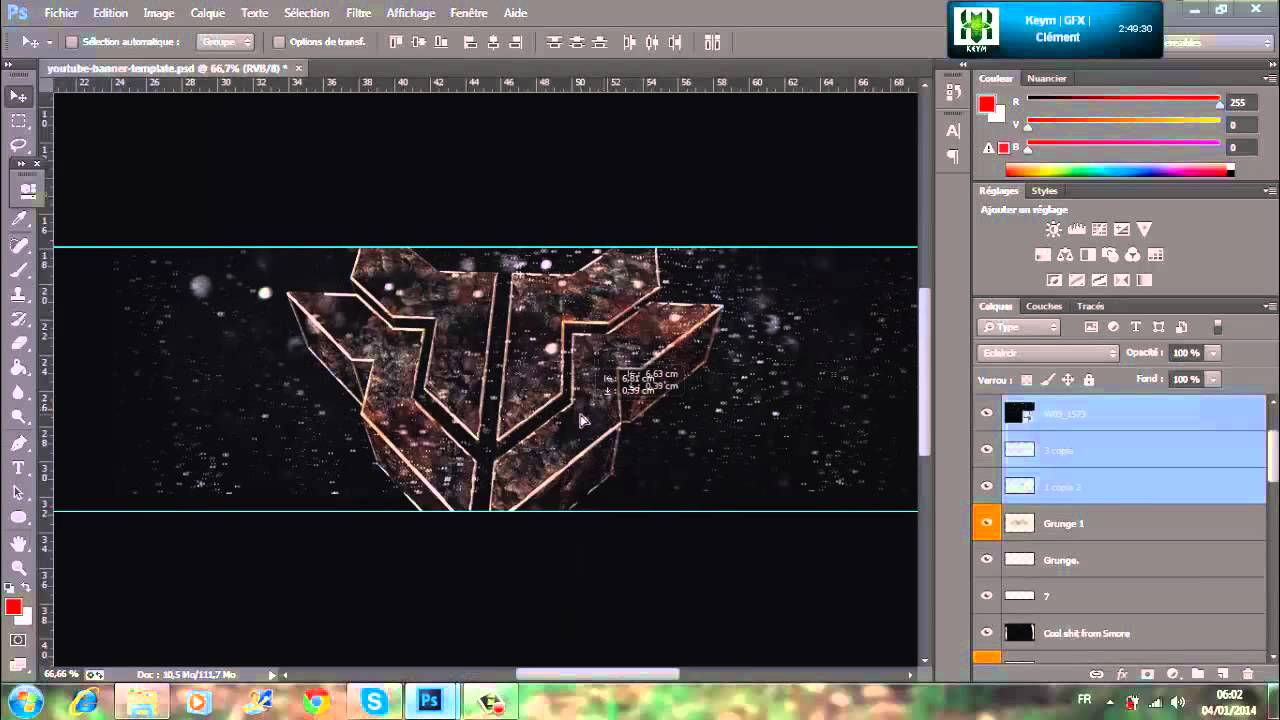This screenshot has height=720, width=1280.
Task: Open the layer filter Type dropdown
Action: coord(1018,327)
